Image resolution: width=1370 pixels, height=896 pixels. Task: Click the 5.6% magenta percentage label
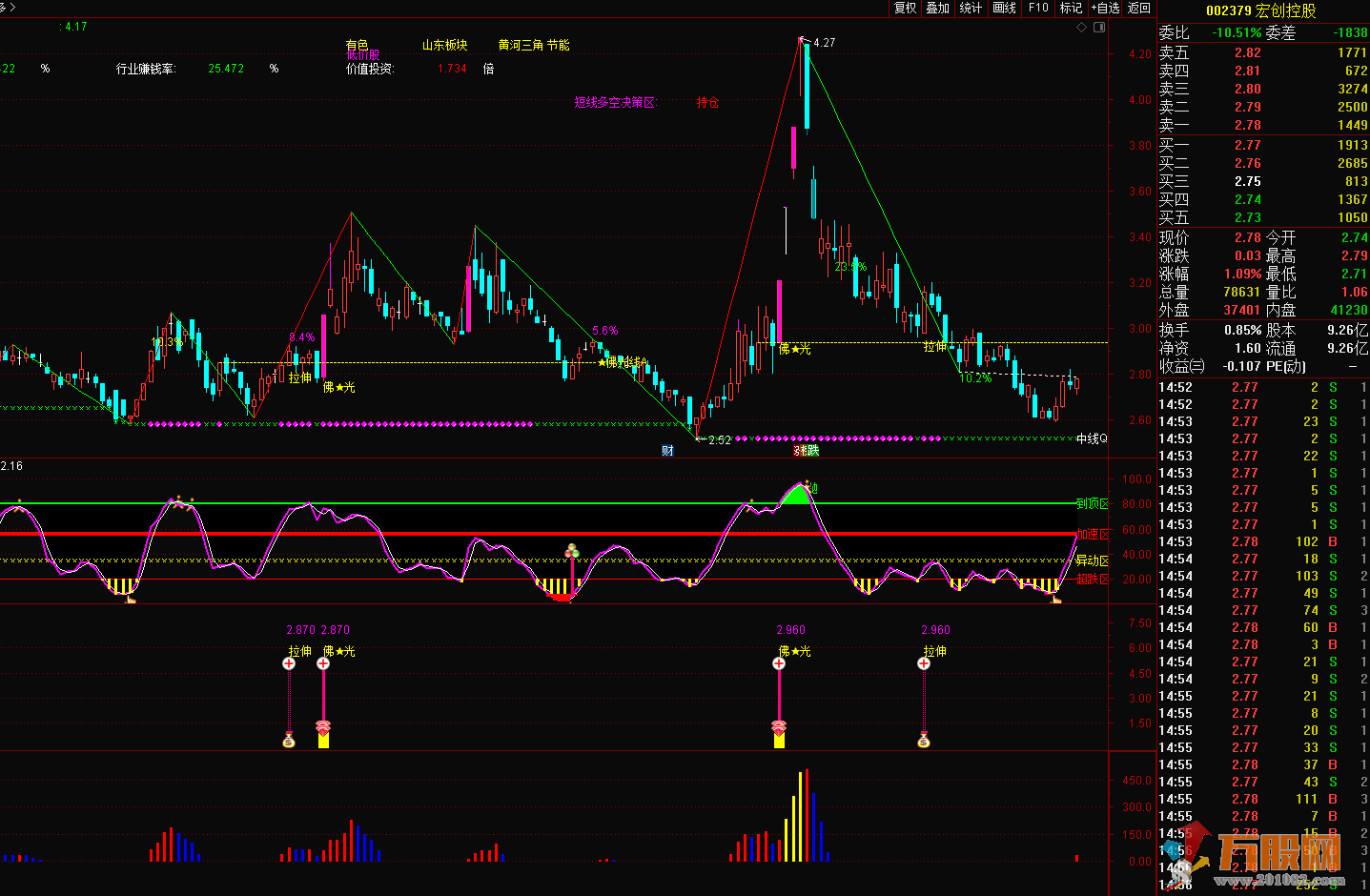(604, 331)
